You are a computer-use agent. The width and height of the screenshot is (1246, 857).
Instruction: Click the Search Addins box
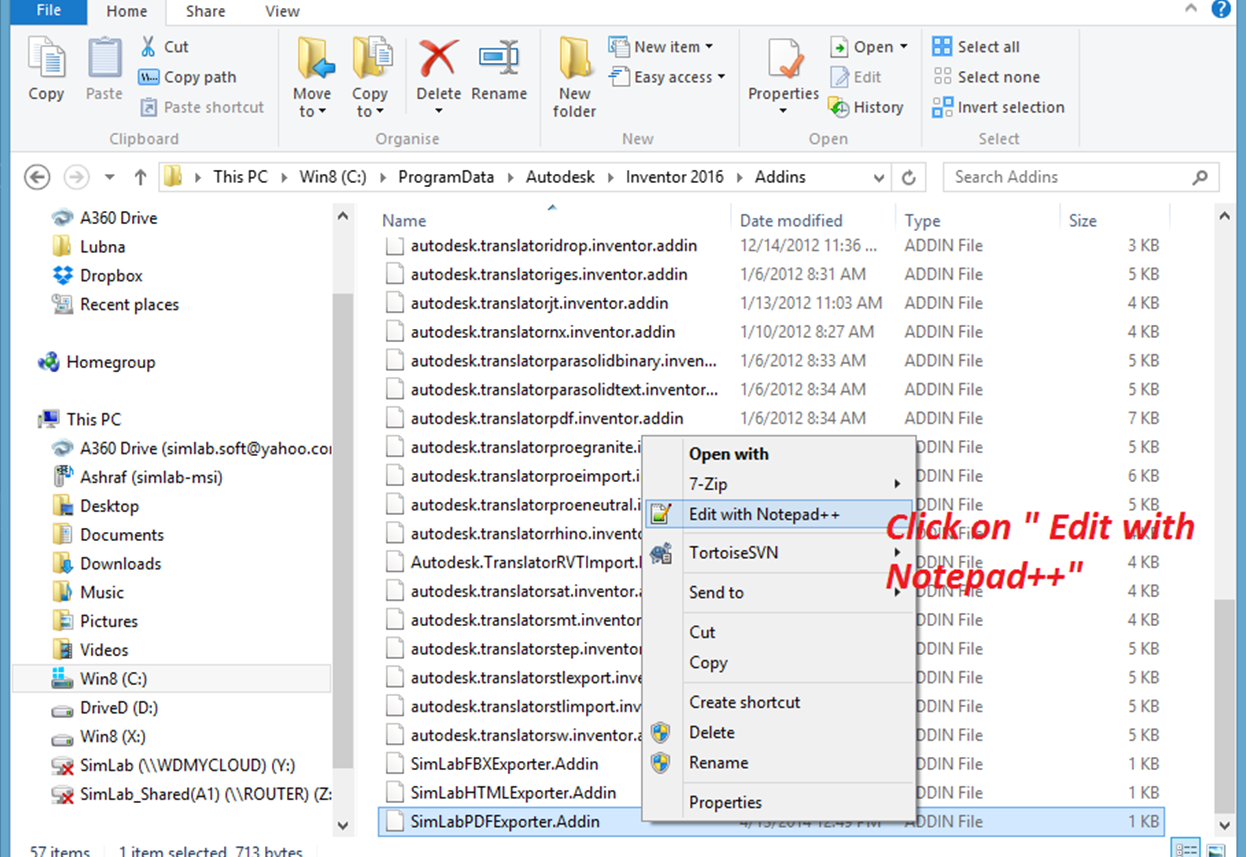pyautogui.click(x=1068, y=177)
